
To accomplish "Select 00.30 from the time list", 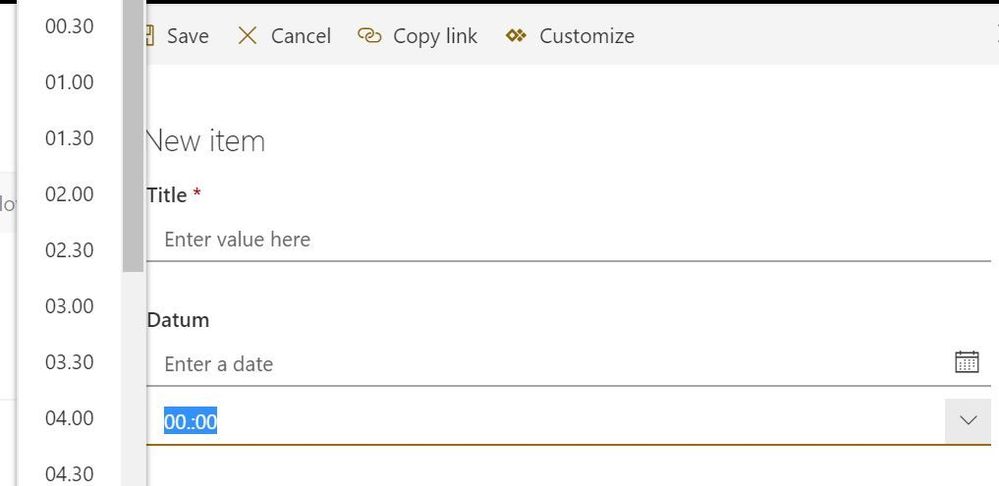I will [x=69, y=26].
